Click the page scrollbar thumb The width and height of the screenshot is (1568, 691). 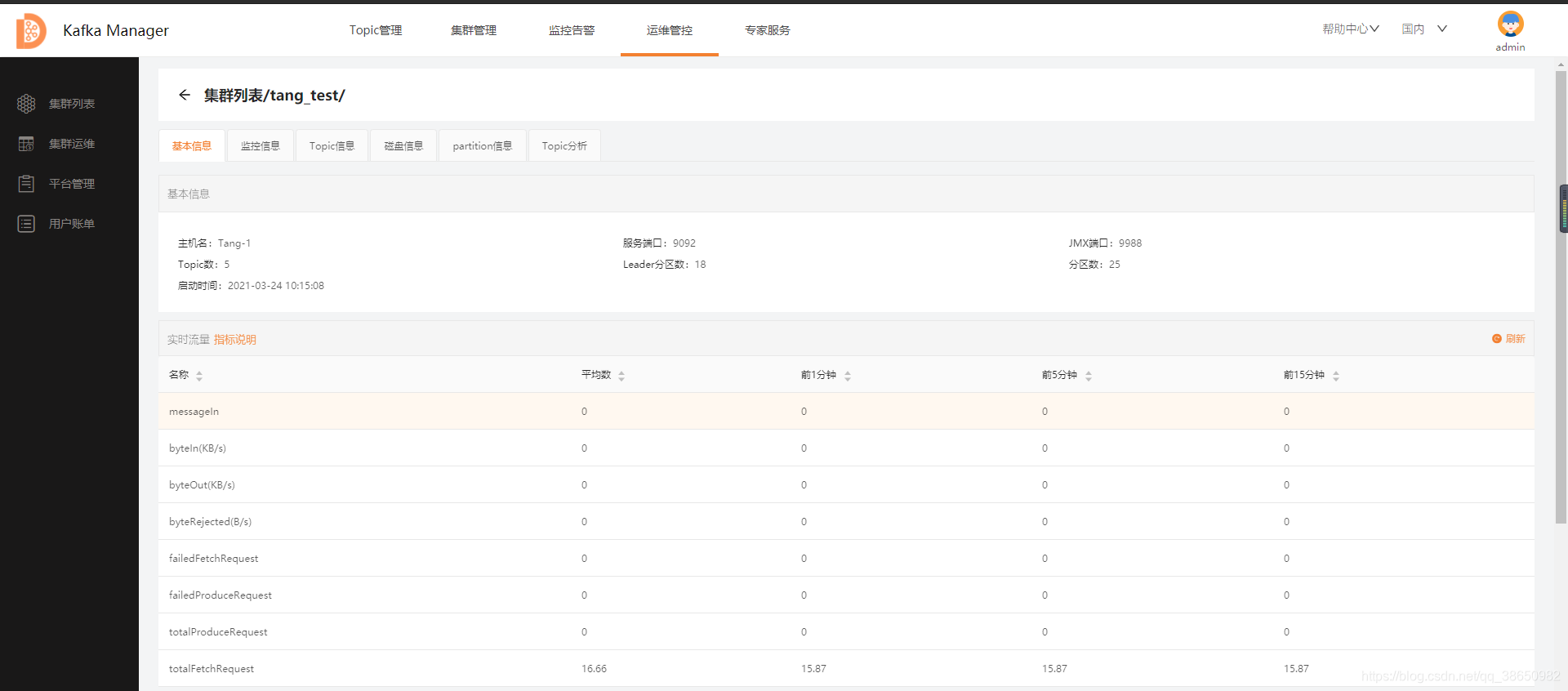(1561, 296)
